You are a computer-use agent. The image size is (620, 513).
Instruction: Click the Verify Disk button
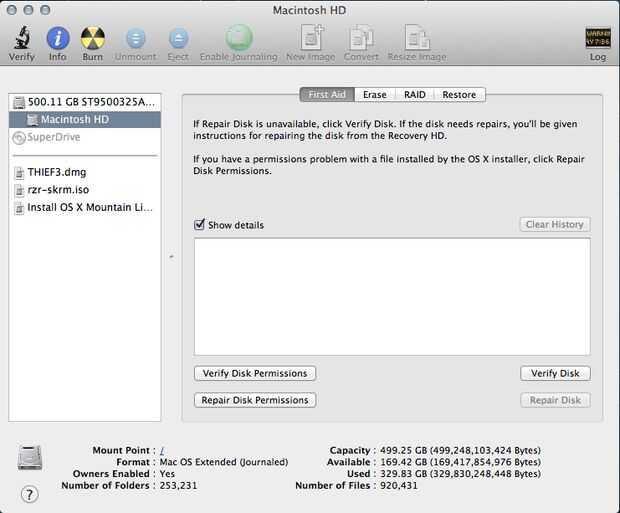[555, 373]
